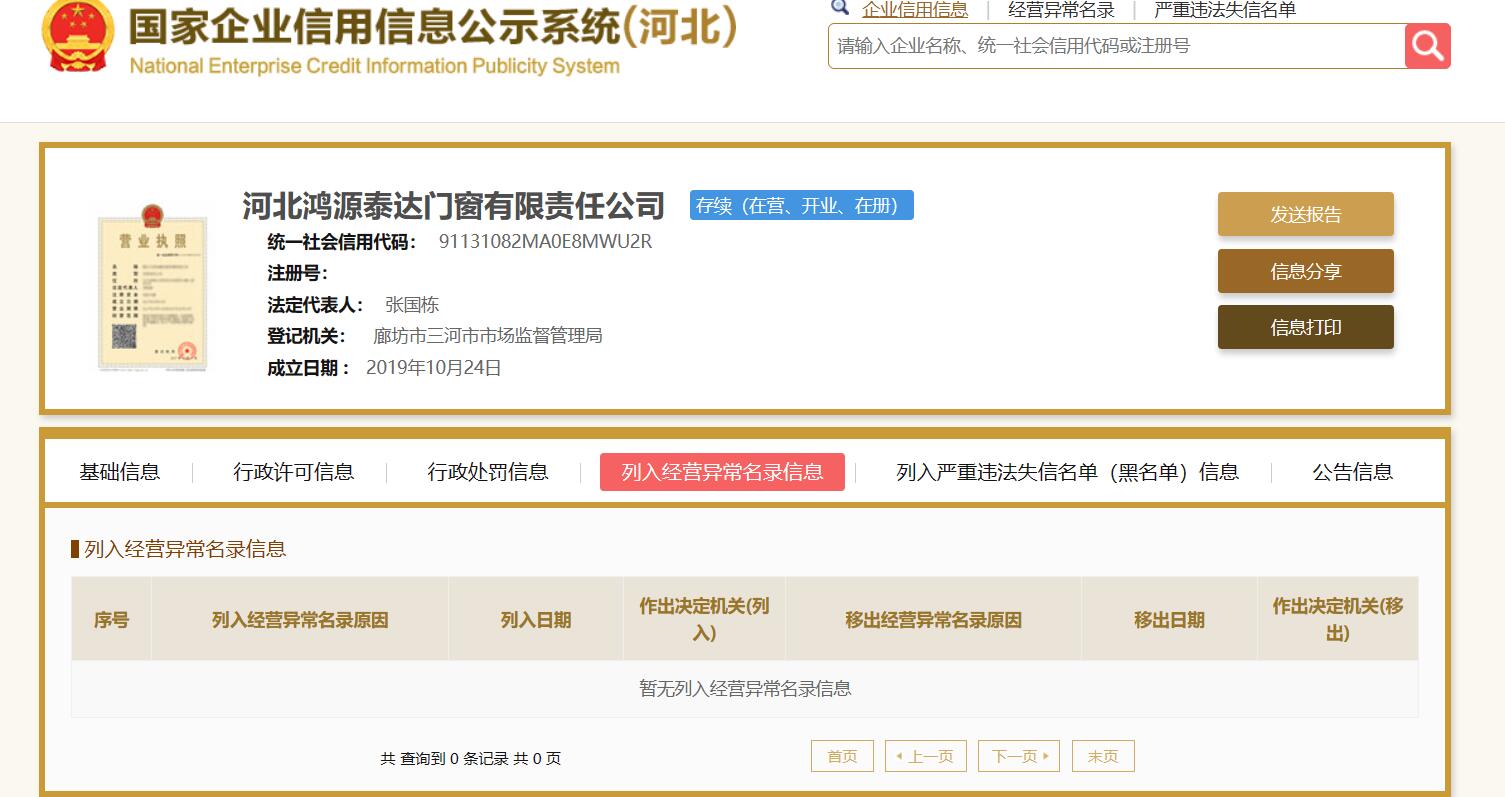Click the credit code 91131082MA0E8MWU2R
Viewport: 1505px width, 797px height.
tap(545, 241)
